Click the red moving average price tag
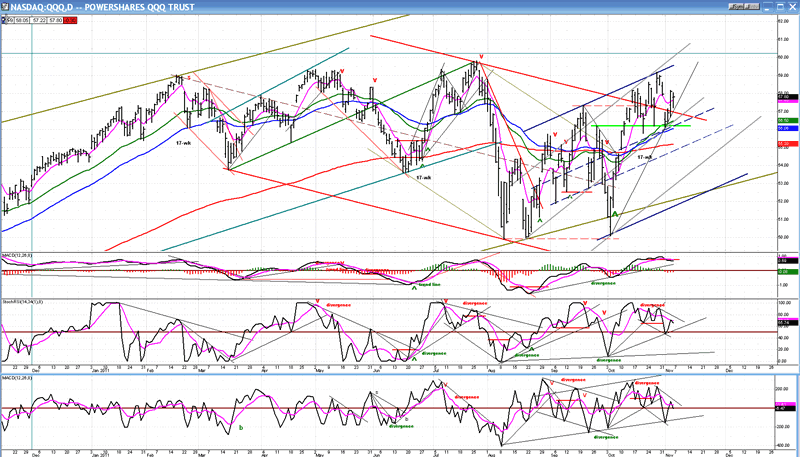Image resolution: width=800 pixels, height=457 pixels. tap(788, 144)
